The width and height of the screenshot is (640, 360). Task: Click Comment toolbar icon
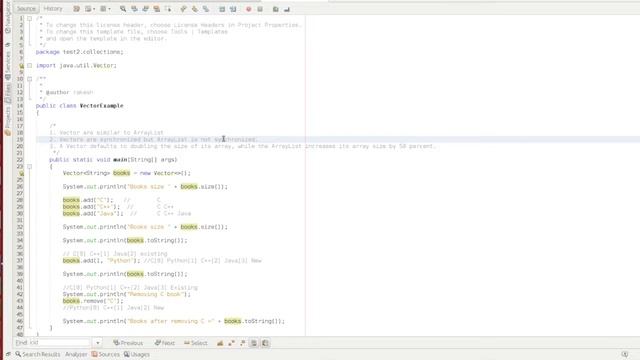276,9
